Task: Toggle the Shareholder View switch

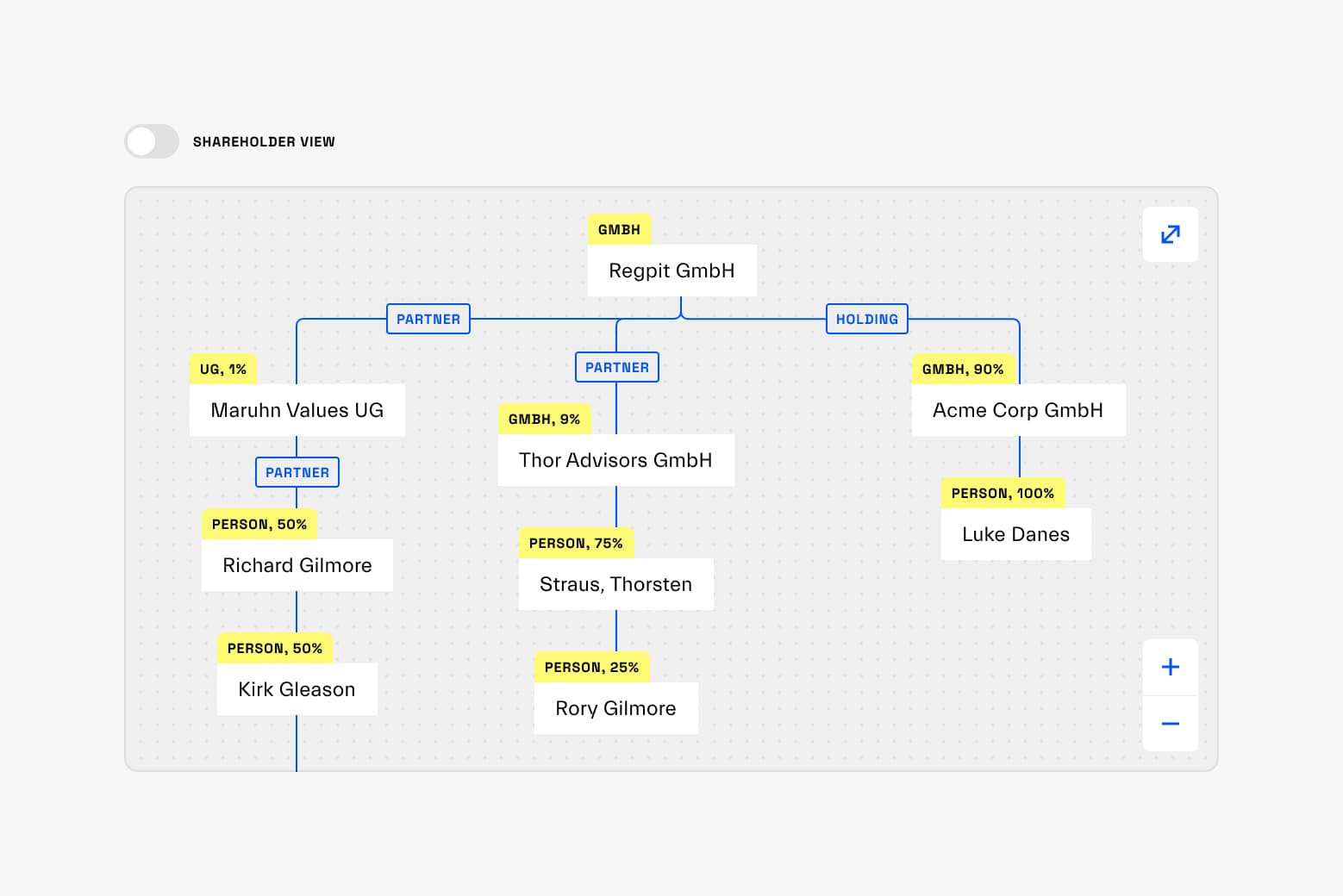Action: coord(151,140)
